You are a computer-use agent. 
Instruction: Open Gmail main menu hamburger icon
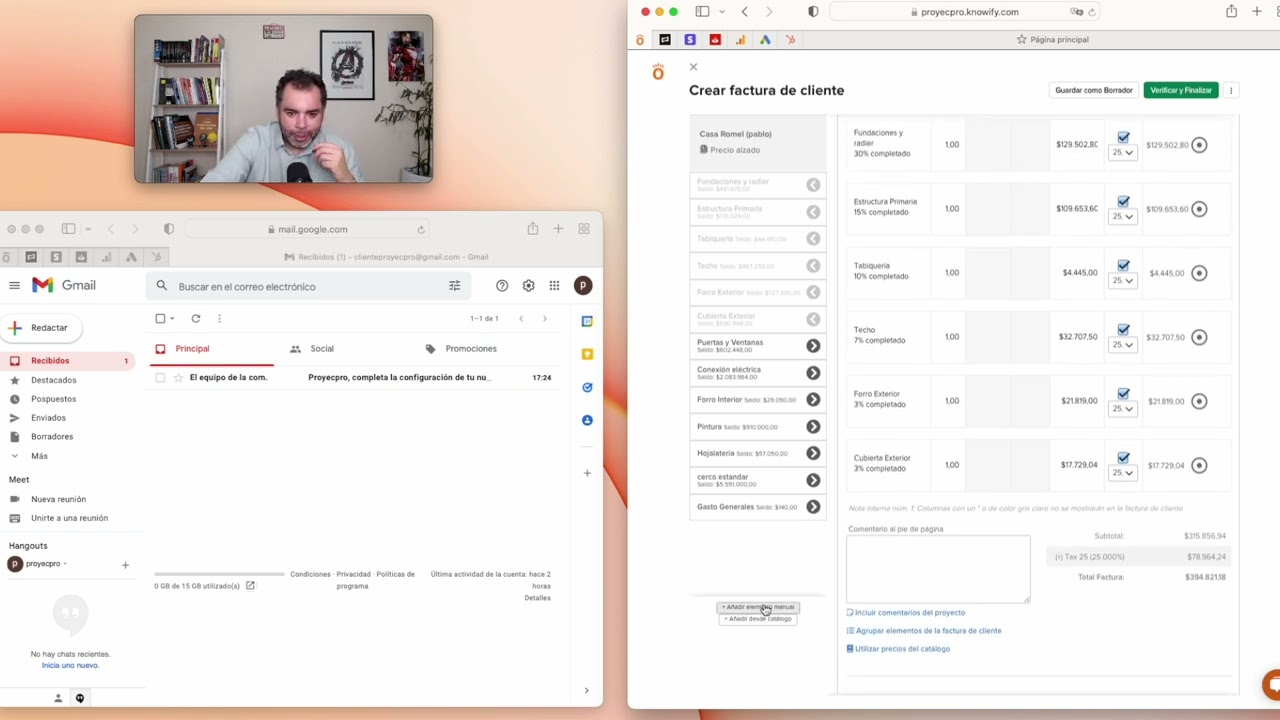coord(14,285)
